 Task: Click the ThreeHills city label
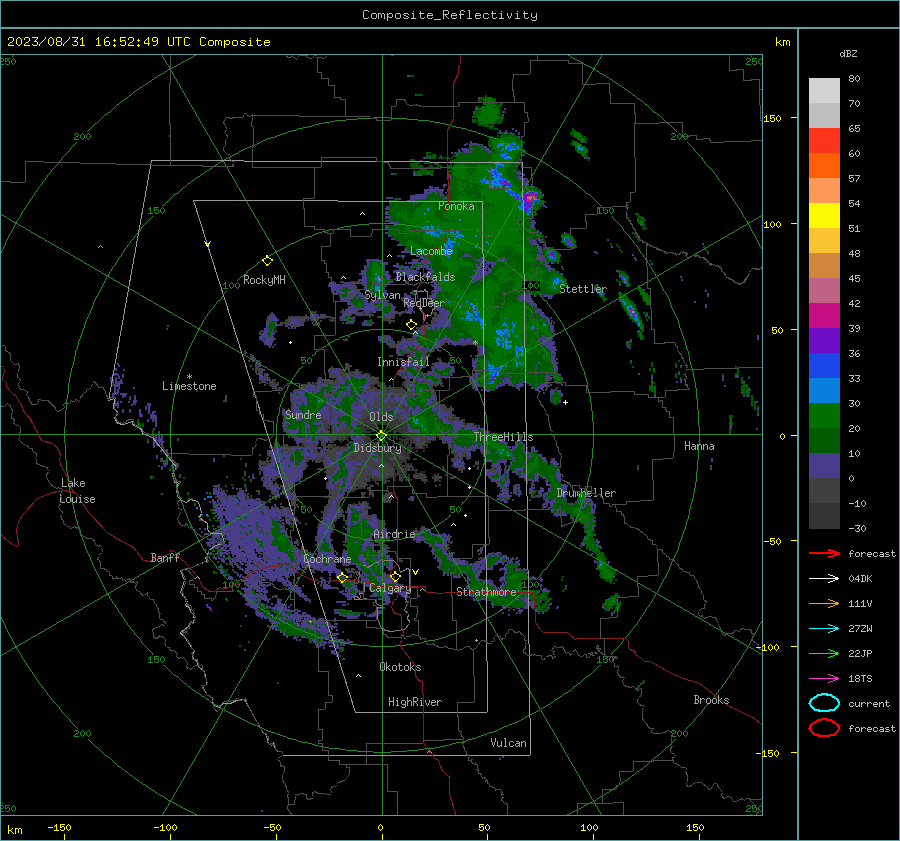(x=503, y=437)
